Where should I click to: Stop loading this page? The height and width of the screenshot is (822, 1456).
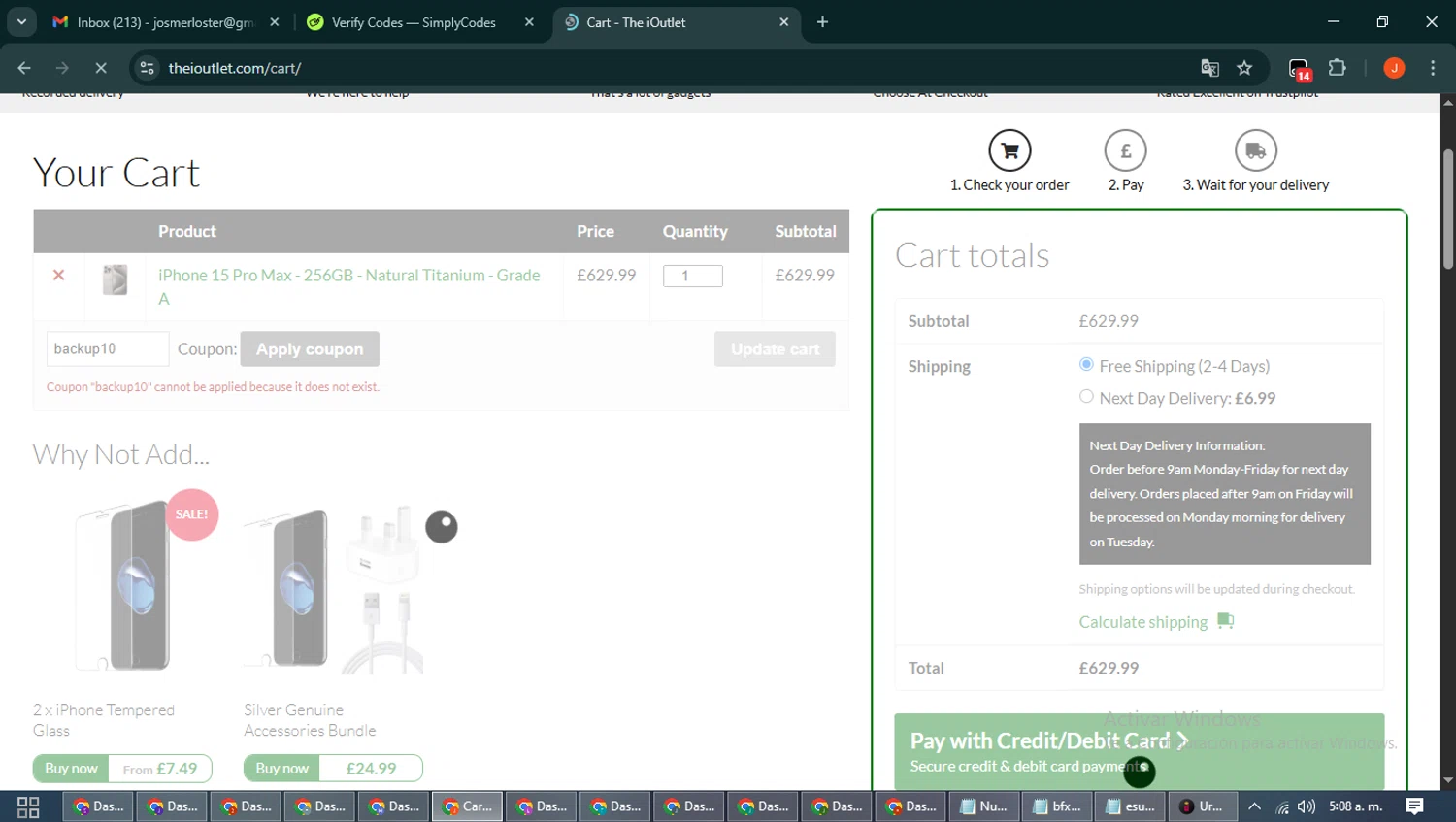pyautogui.click(x=101, y=68)
